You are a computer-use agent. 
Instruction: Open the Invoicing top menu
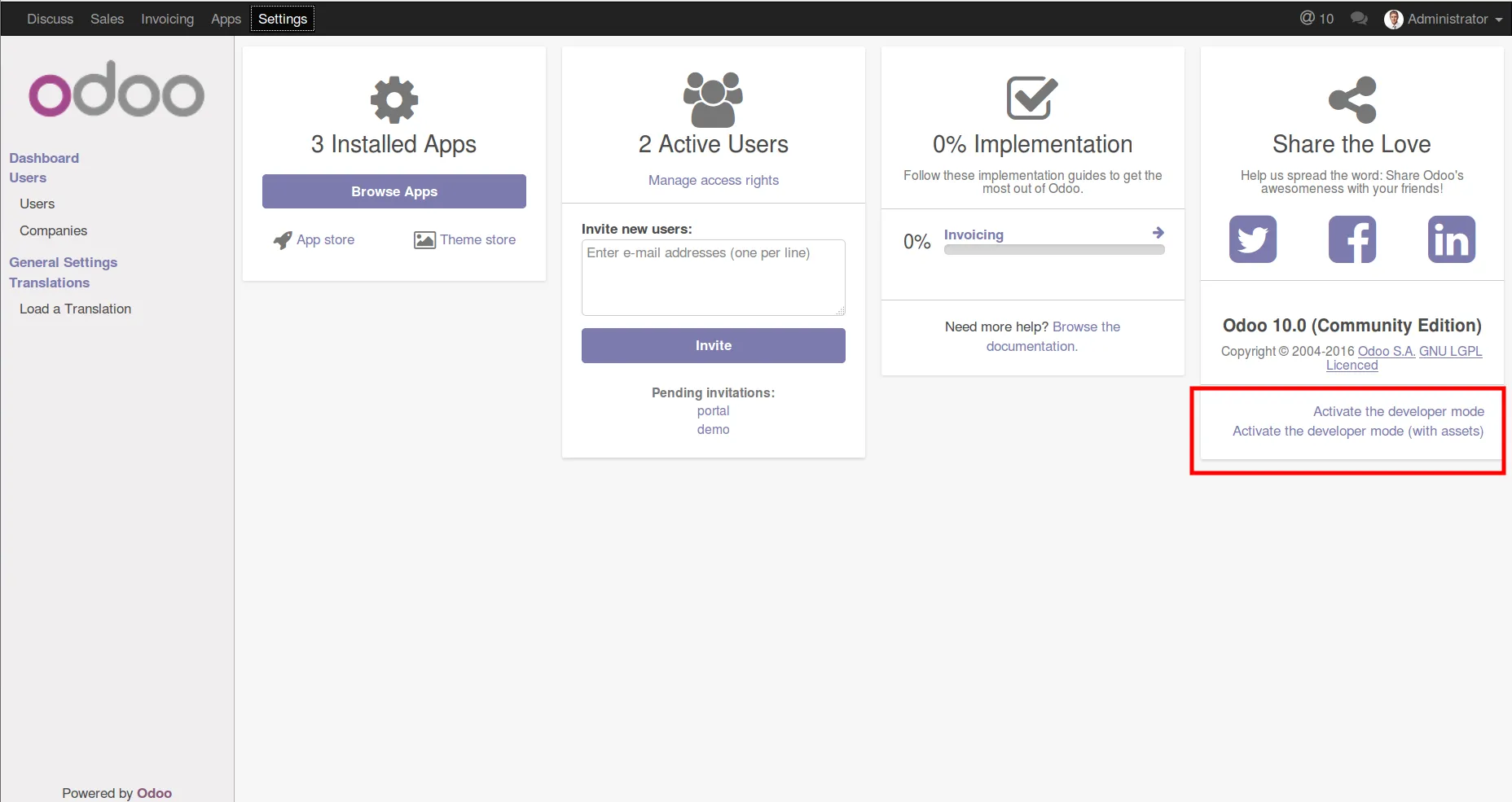pyautogui.click(x=168, y=19)
